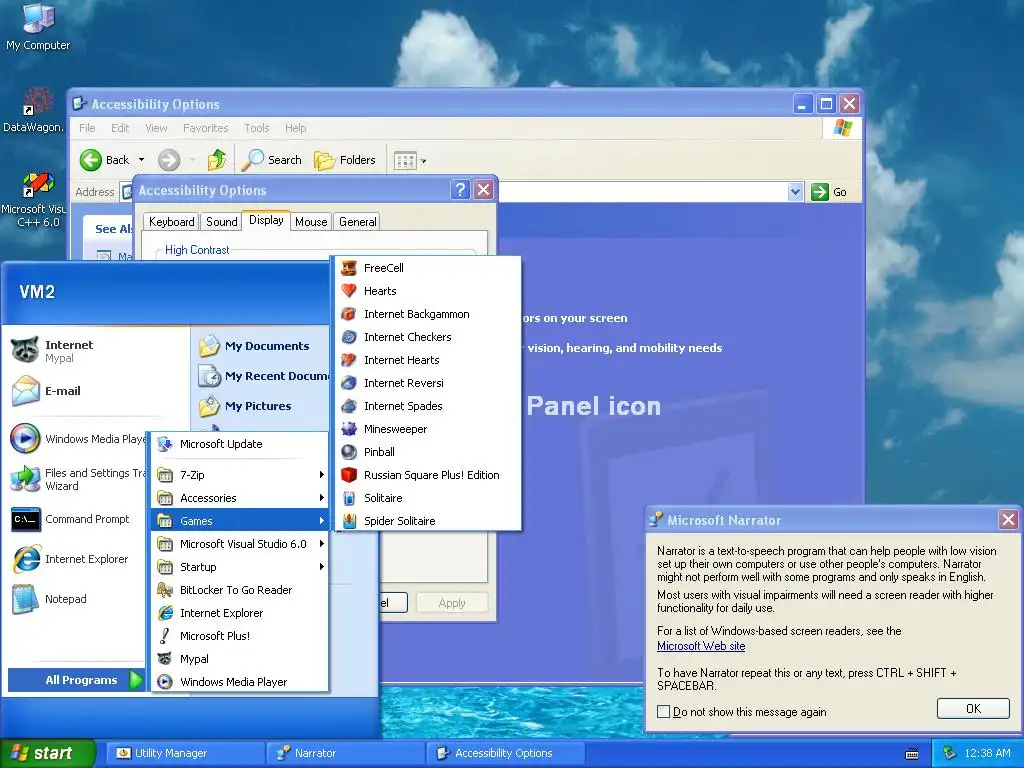Check Do not show this message again

click(664, 712)
